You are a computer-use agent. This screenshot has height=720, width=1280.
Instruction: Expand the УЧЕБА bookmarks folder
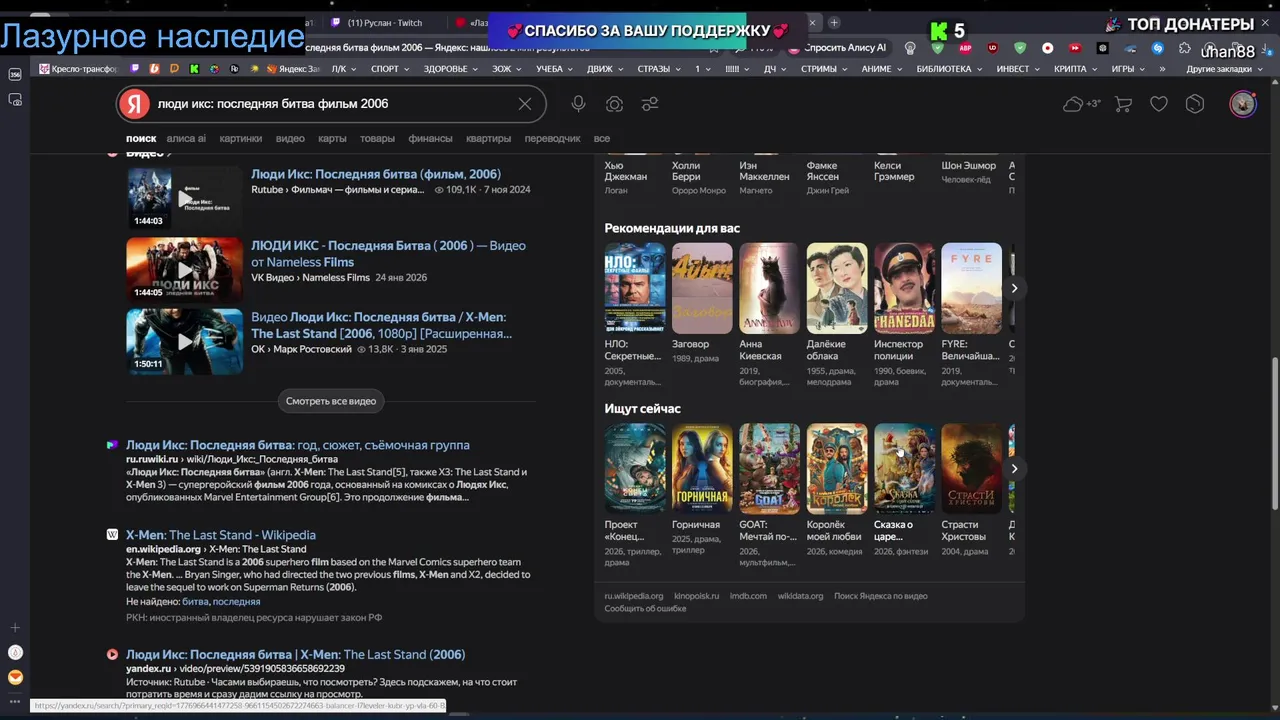pyautogui.click(x=555, y=69)
